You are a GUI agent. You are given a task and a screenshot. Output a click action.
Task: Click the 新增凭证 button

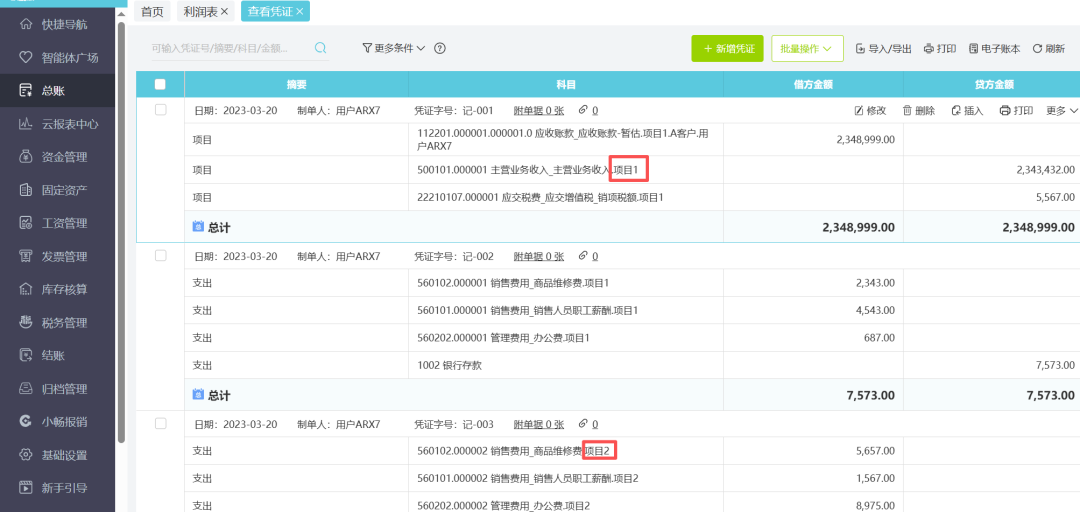click(x=727, y=49)
